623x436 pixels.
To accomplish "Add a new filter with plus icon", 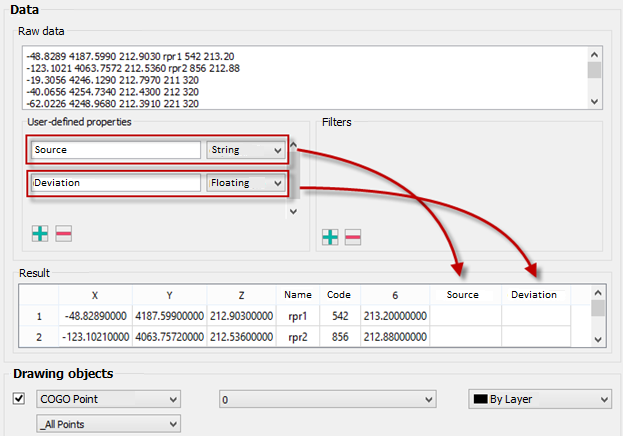I will (x=329, y=237).
